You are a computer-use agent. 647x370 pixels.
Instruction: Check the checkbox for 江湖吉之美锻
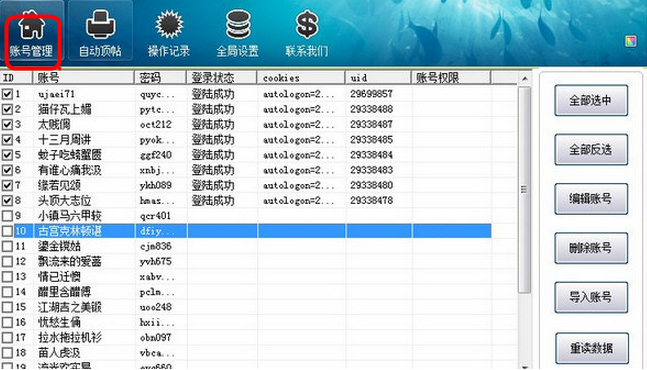(x=7, y=307)
